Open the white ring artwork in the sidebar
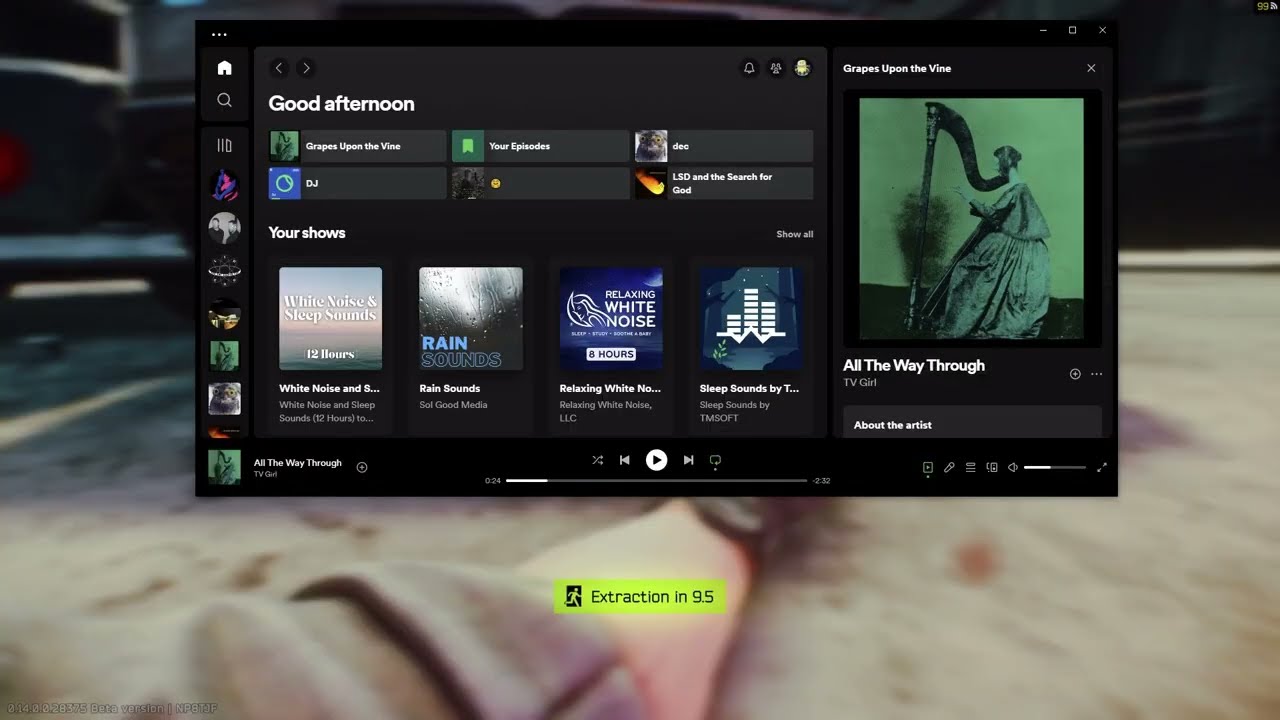The height and width of the screenshot is (720, 1280). click(x=224, y=271)
